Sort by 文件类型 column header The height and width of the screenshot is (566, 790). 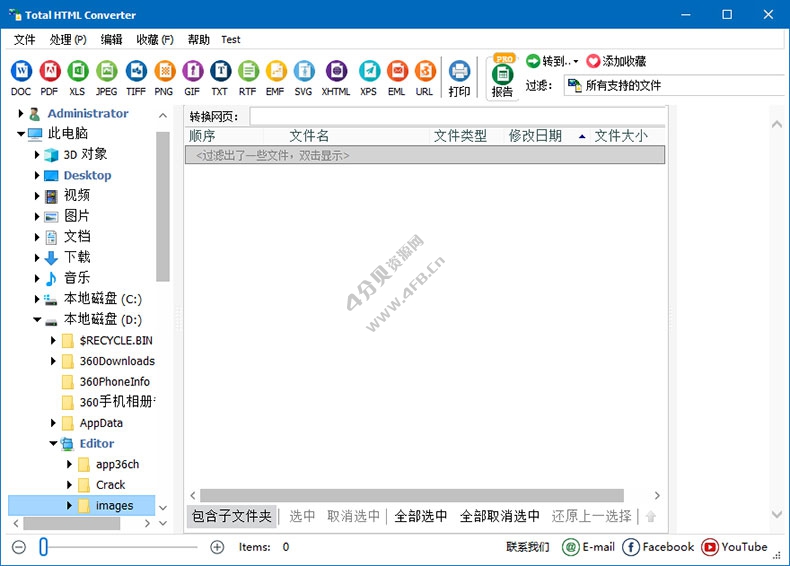(460, 136)
